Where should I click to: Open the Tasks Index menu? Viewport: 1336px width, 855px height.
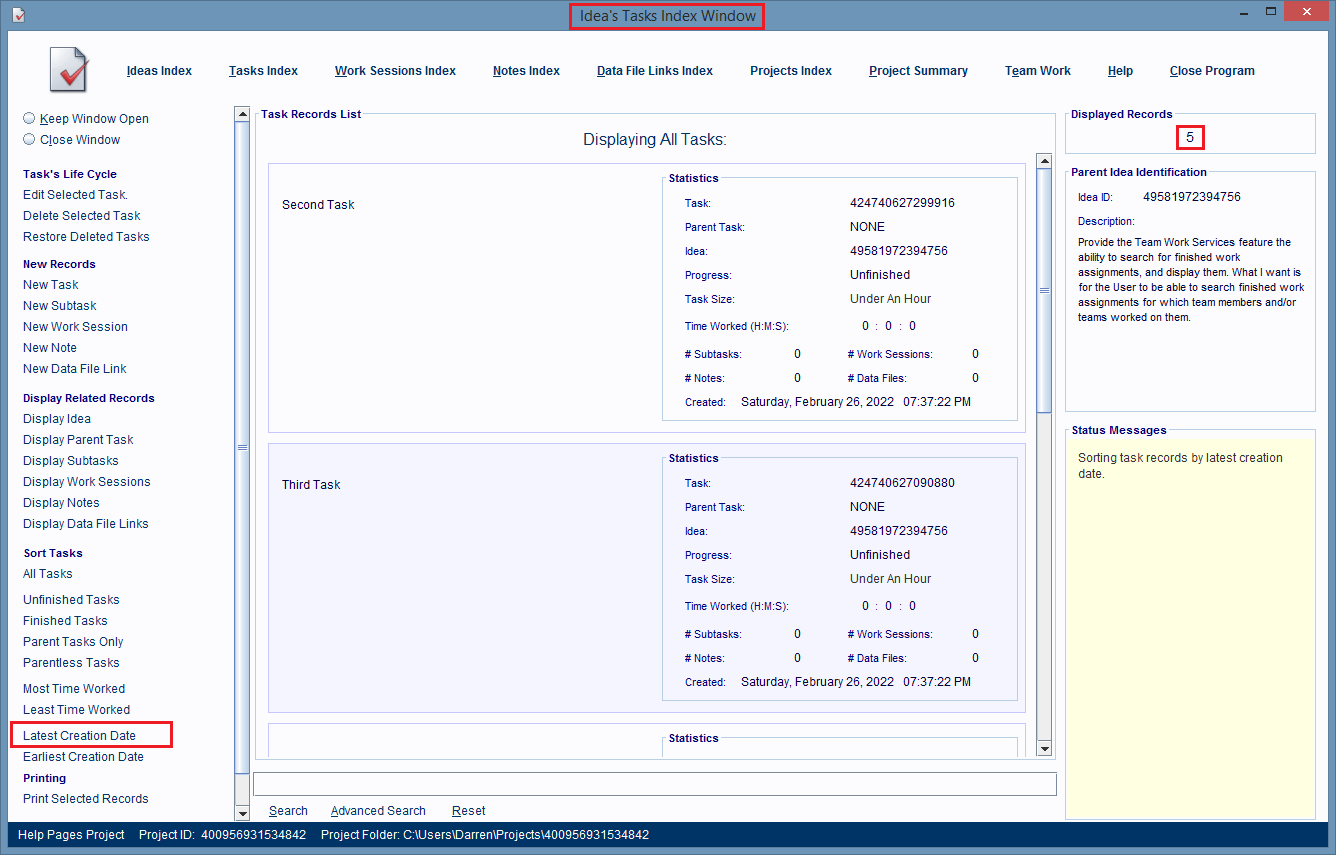(x=263, y=71)
